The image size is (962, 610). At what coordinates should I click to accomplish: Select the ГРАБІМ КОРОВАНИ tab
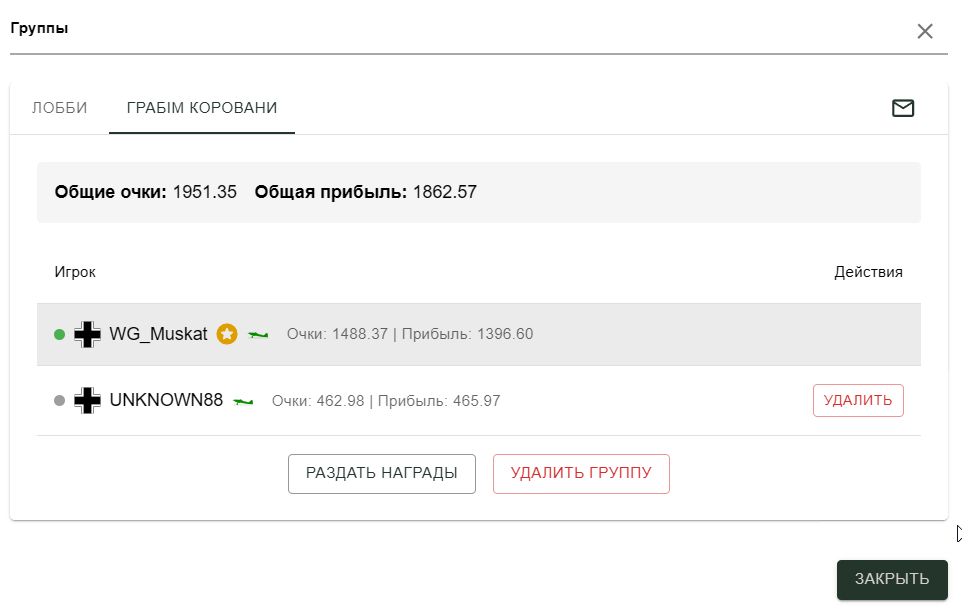(x=202, y=108)
